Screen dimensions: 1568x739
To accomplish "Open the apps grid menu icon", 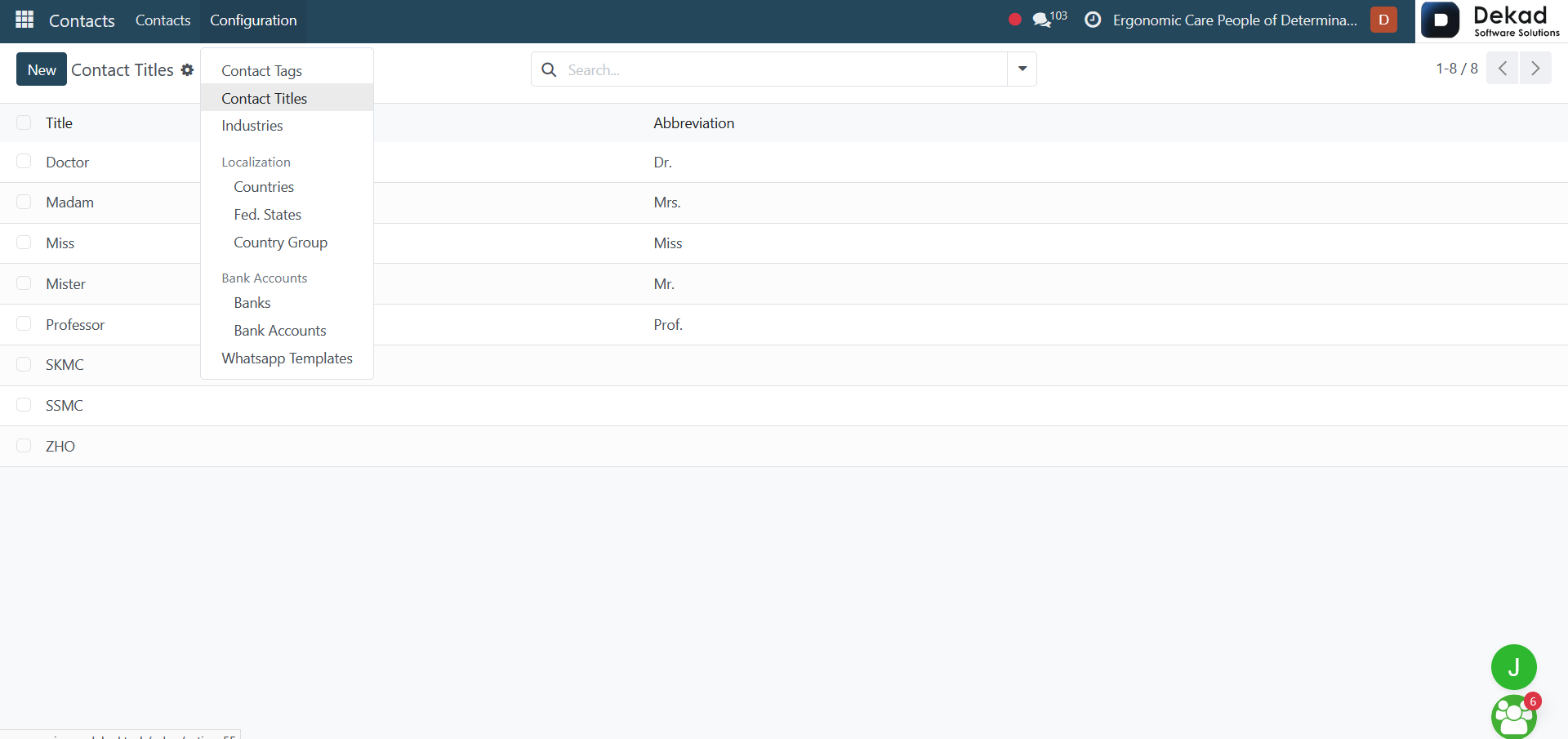I will click(24, 20).
